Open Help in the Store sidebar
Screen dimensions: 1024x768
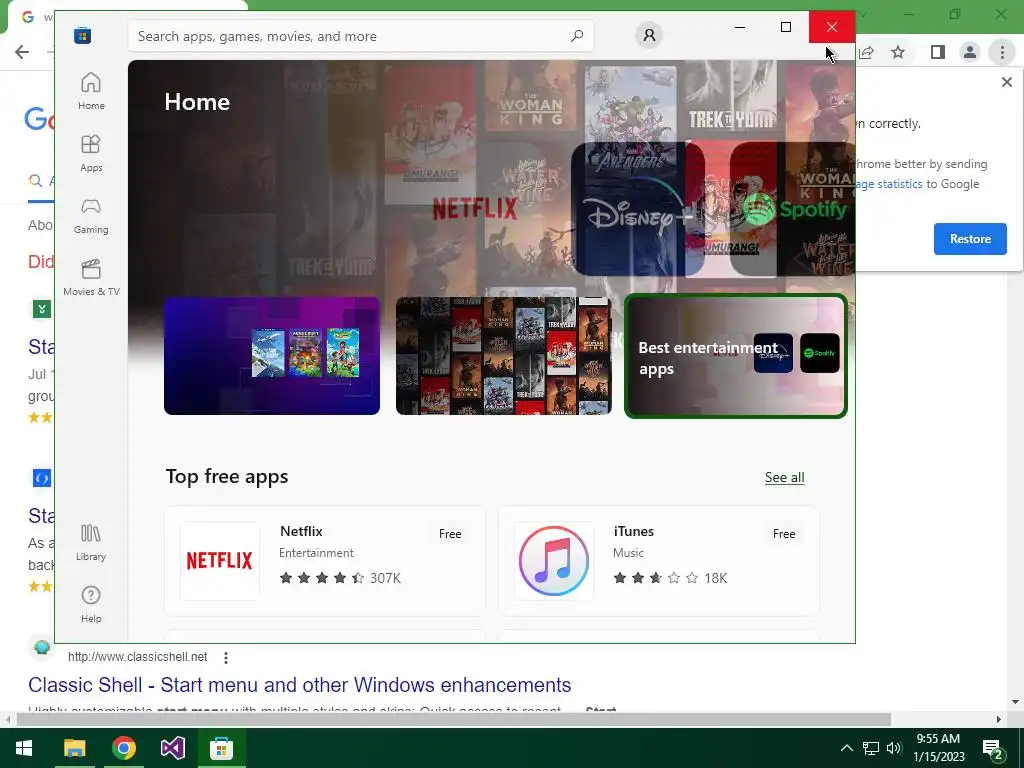[x=91, y=604]
